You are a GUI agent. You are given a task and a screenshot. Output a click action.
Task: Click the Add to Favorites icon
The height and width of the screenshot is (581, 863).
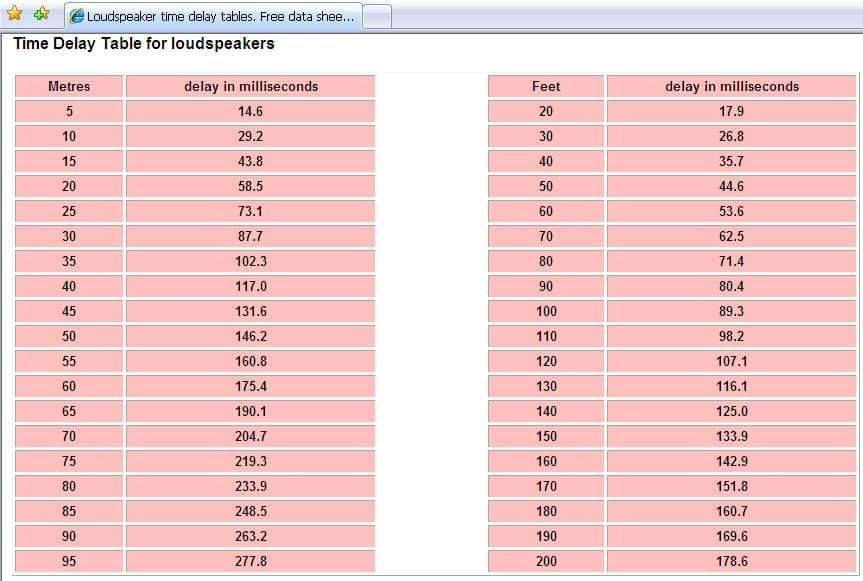point(41,13)
